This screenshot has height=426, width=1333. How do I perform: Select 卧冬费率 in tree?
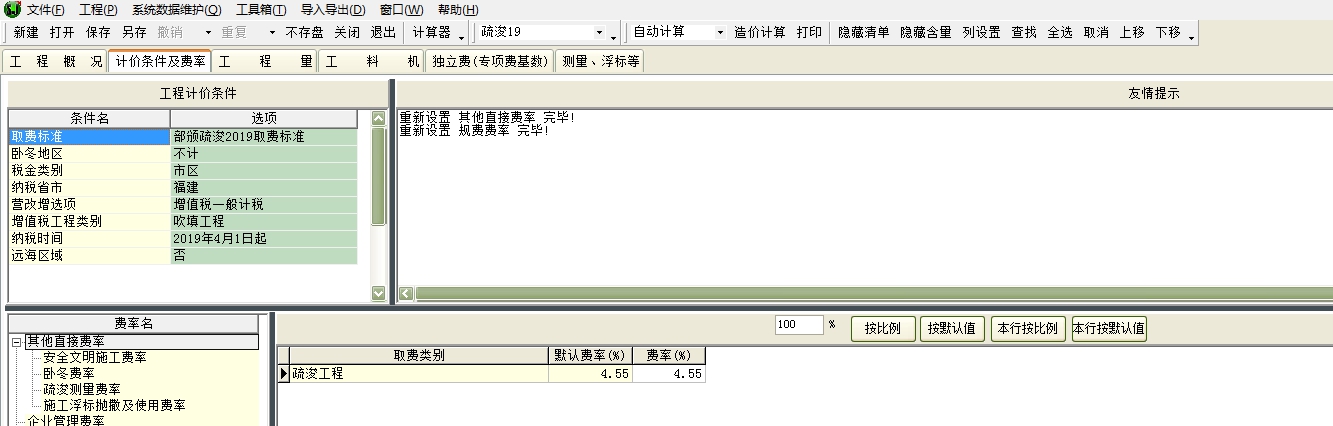click(69, 373)
